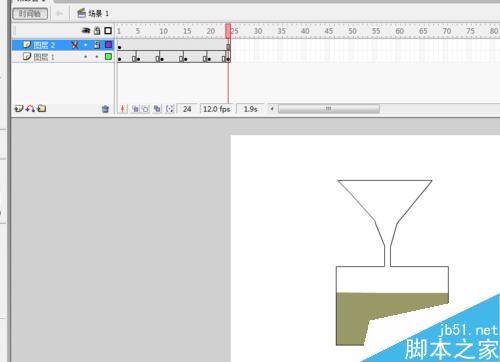The height and width of the screenshot is (362, 500).
Task: Click the purple outline swatch of 图层 2
Action: (x=108, y=45)
